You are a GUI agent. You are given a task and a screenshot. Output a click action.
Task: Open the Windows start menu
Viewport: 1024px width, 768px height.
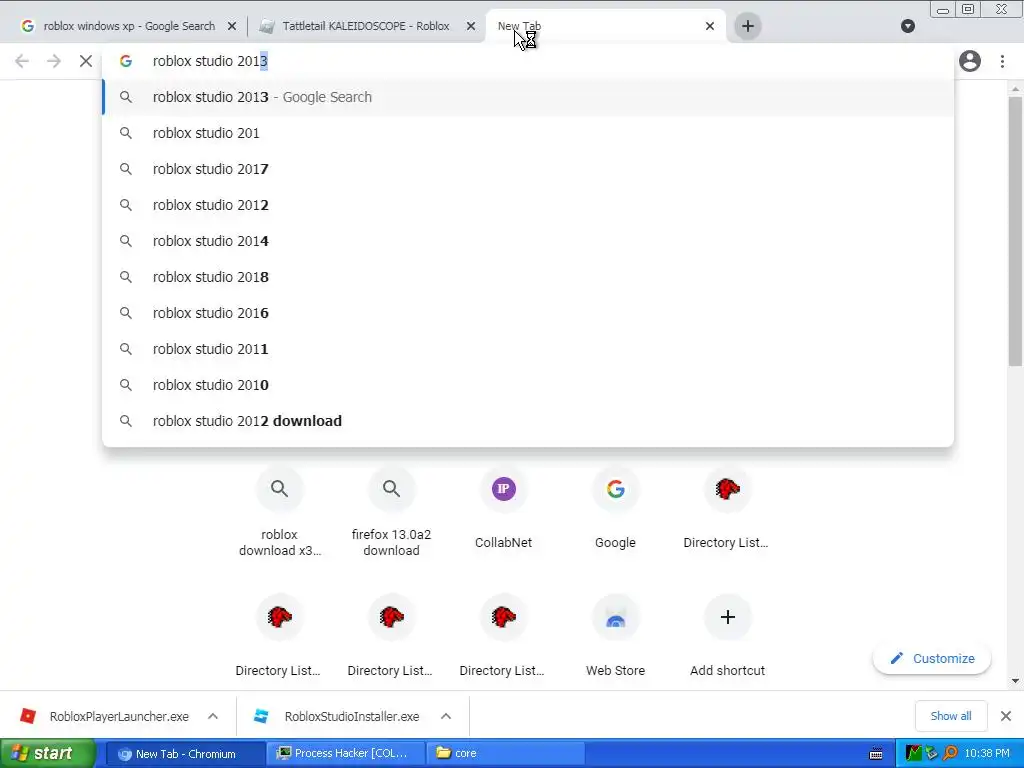47,754
